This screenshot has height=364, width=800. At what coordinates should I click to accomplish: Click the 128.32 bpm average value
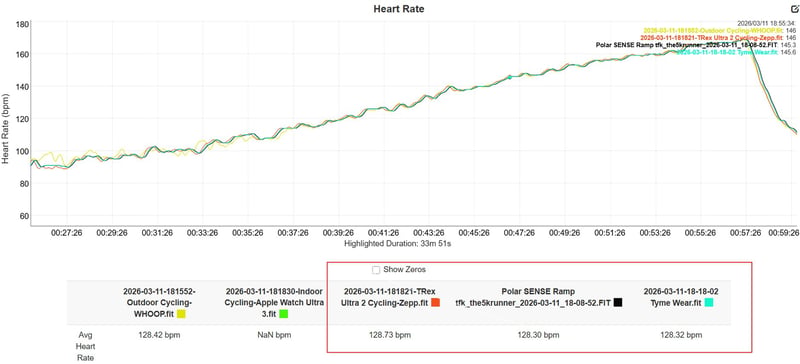tap(681, 335)
